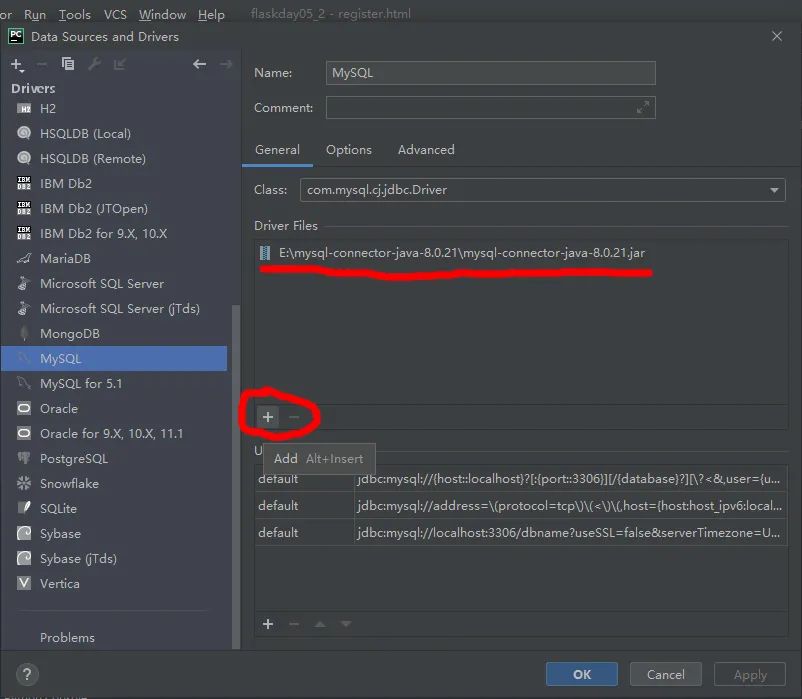Click the duplicate data source icon

pyautogui.click(x=68, y=64)
